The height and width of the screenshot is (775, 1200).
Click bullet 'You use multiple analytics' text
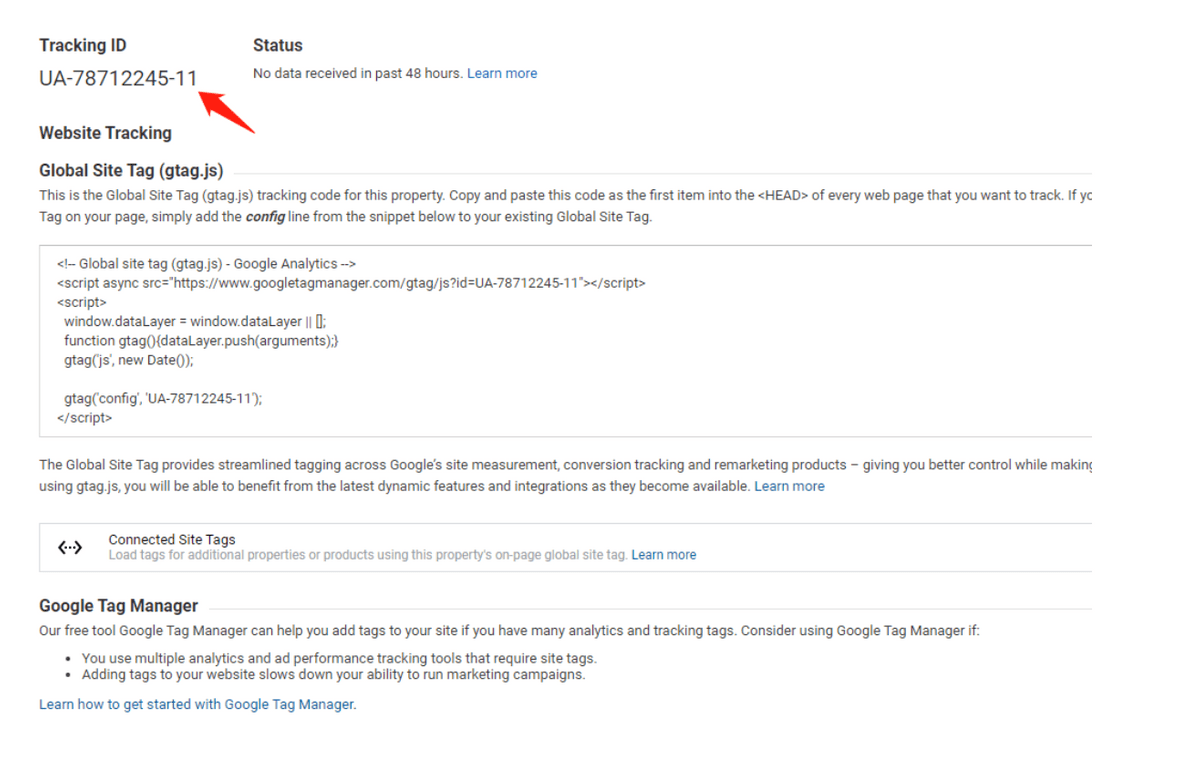click(339, 658)
